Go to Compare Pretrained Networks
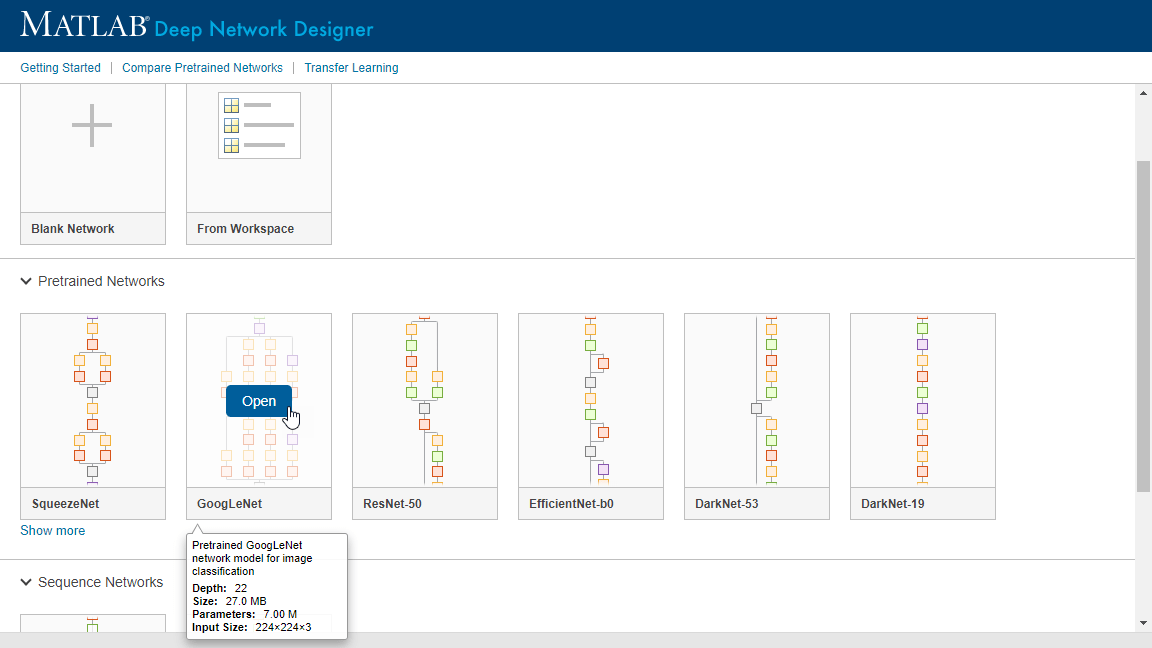The image size is (1152, 648). click(x=202, y=68)
